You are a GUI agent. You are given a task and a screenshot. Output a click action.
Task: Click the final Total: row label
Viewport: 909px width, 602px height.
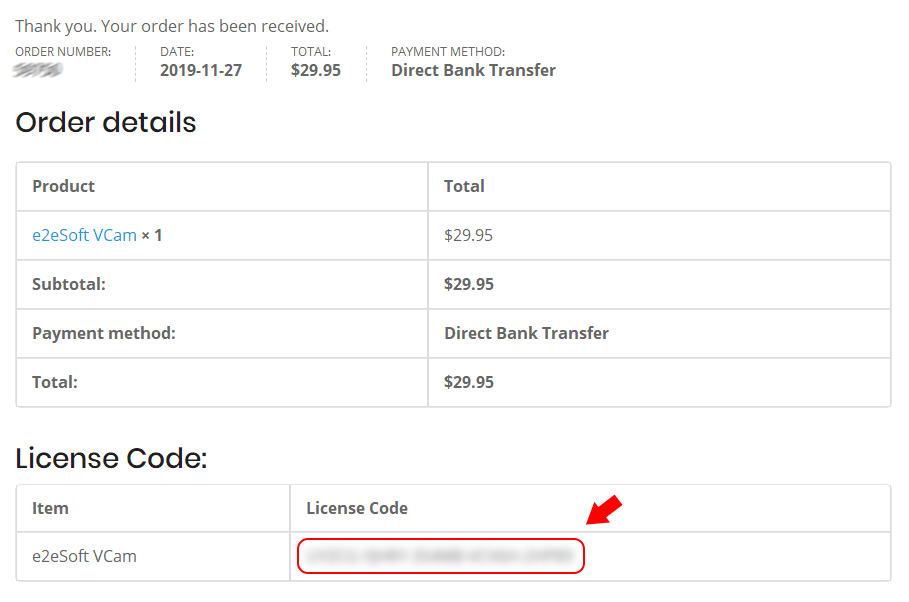click(x=54, y=382)
